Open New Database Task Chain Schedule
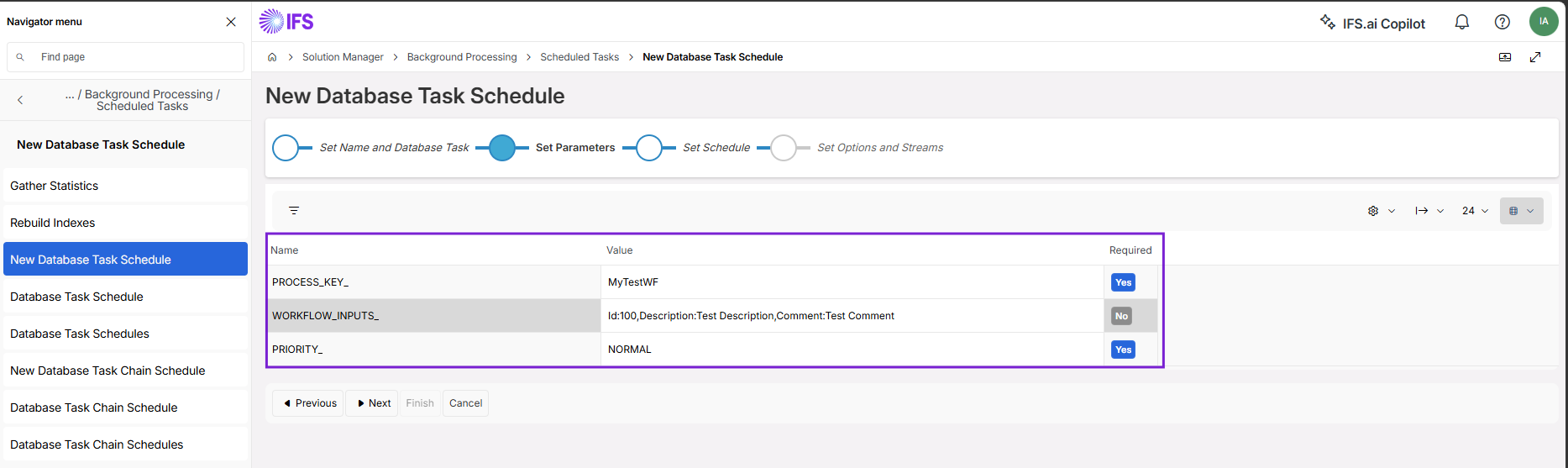The width and height of the screenshot is (1568, 468). 125,371
